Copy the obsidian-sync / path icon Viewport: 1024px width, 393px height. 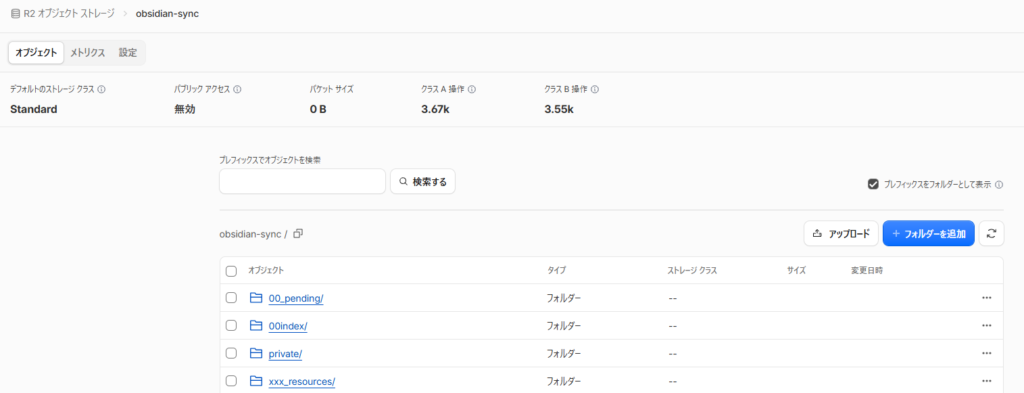tap(298, 233)
